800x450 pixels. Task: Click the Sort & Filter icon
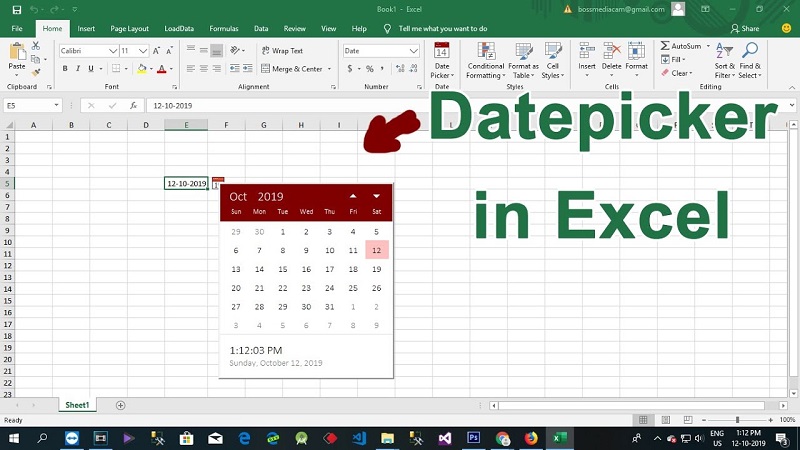pos(724,59)
